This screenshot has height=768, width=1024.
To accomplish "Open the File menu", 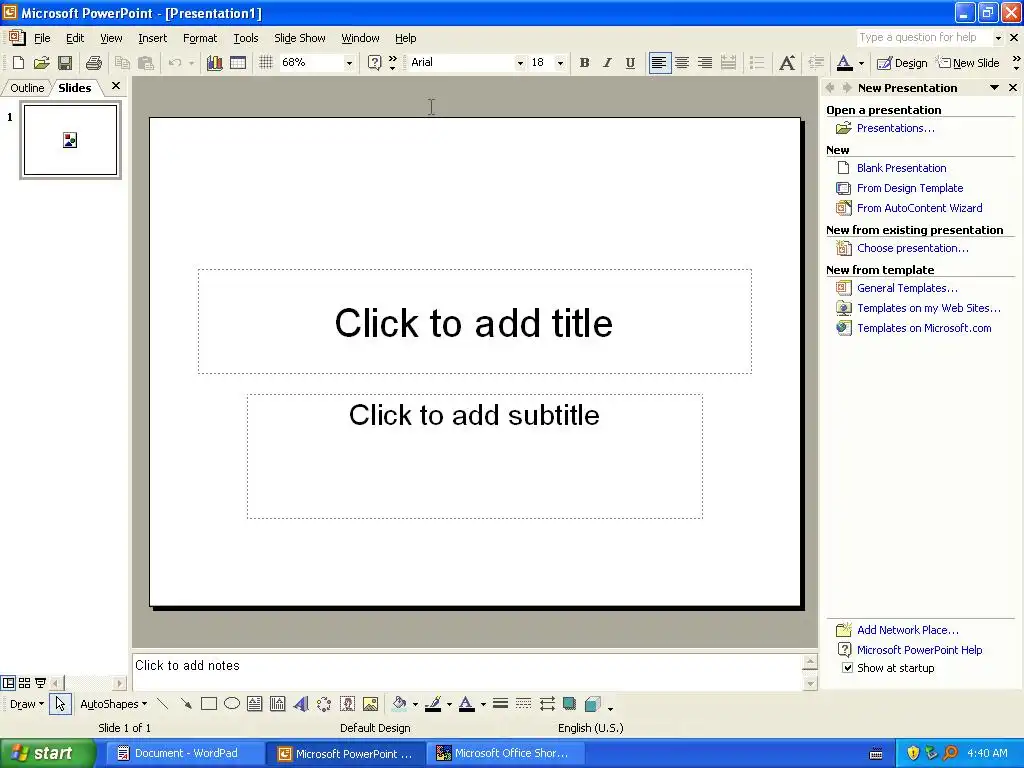I will [42, 38].
